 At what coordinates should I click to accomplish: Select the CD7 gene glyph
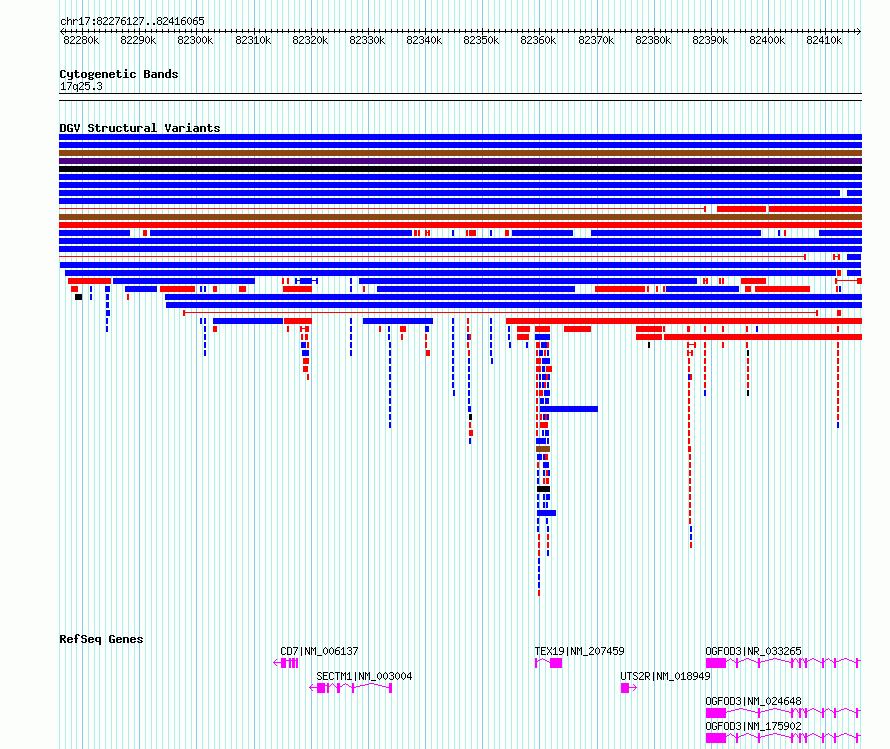(x=286, y=663)
